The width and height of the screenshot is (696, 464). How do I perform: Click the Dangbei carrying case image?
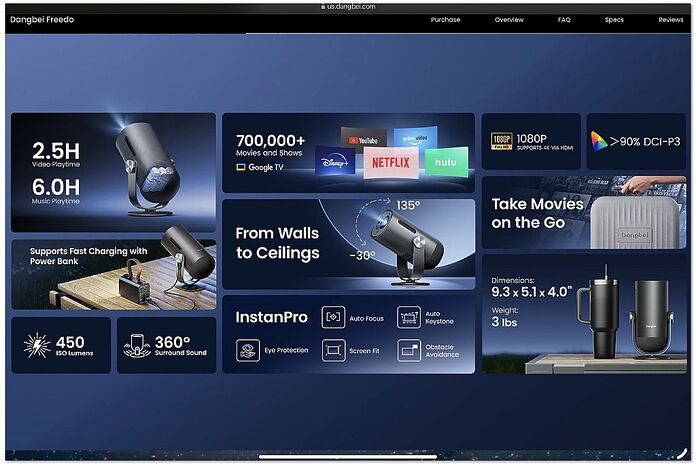(x=635, y=222)
